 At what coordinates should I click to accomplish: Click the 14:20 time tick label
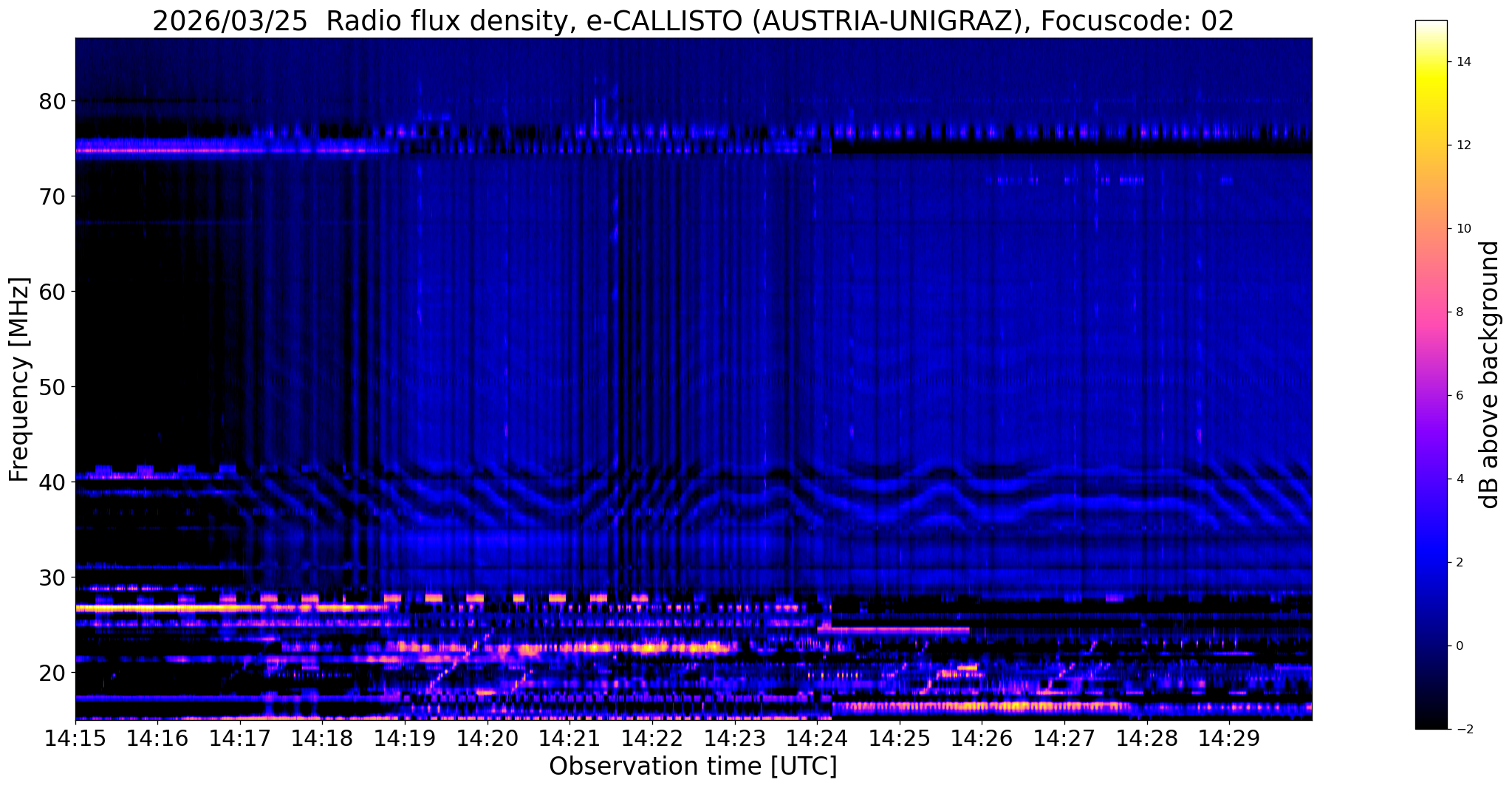pos(488,738)
